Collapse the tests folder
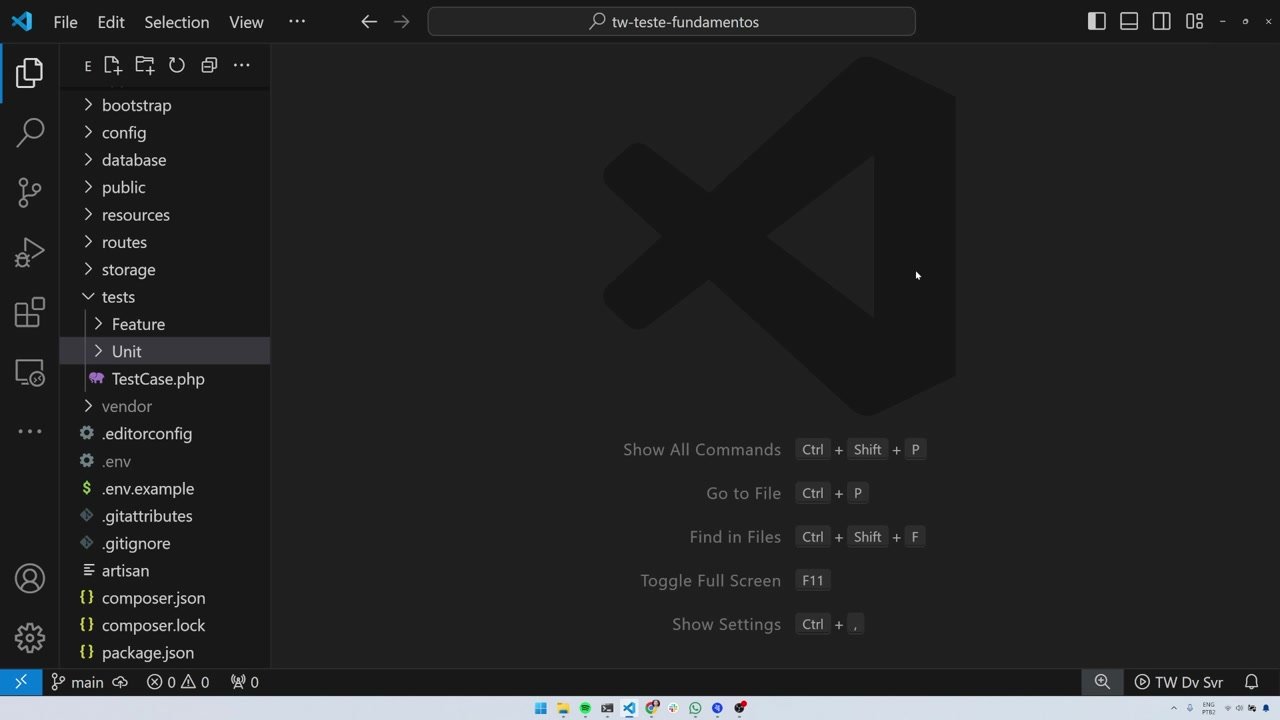Viewport: 1280px width, 720px height. pyautogui.click(x=117, y=297)
